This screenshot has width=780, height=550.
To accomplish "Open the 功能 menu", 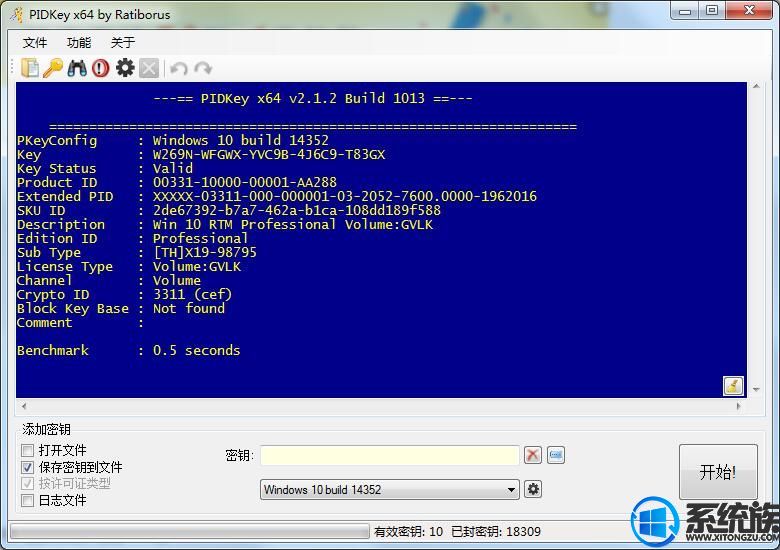I will pos(79,43).
